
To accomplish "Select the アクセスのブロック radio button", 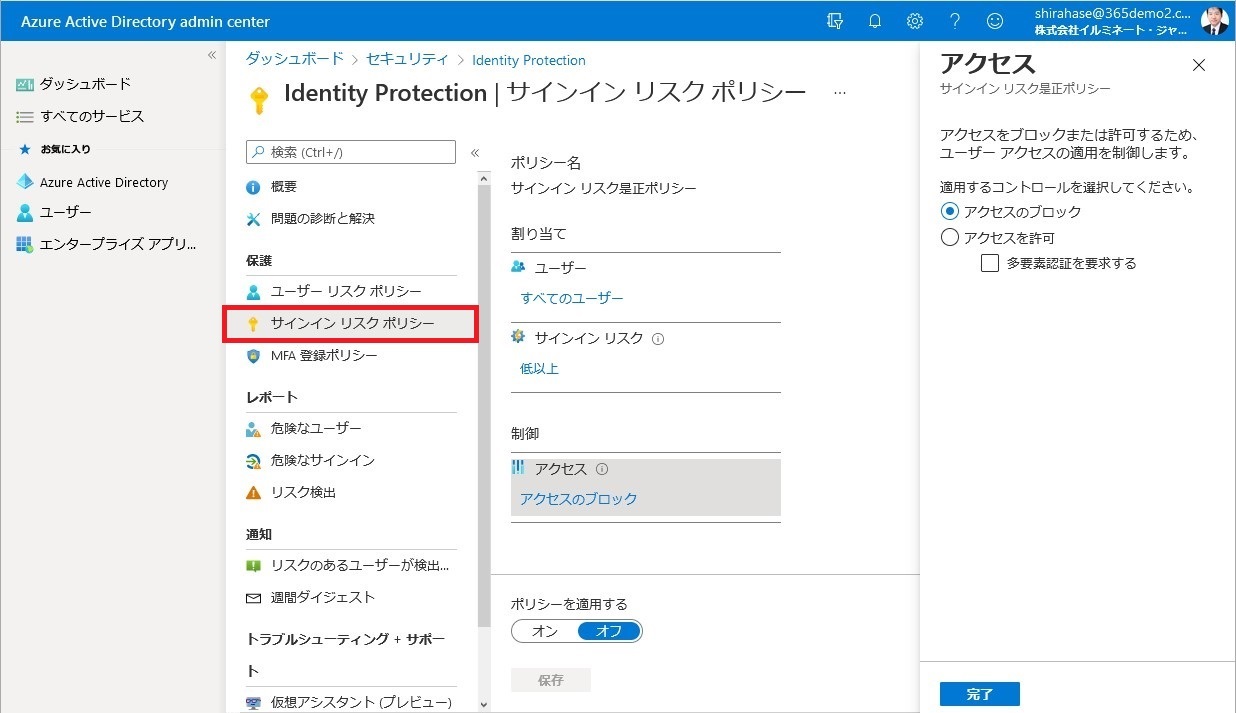I will click(x=950, y=212).
